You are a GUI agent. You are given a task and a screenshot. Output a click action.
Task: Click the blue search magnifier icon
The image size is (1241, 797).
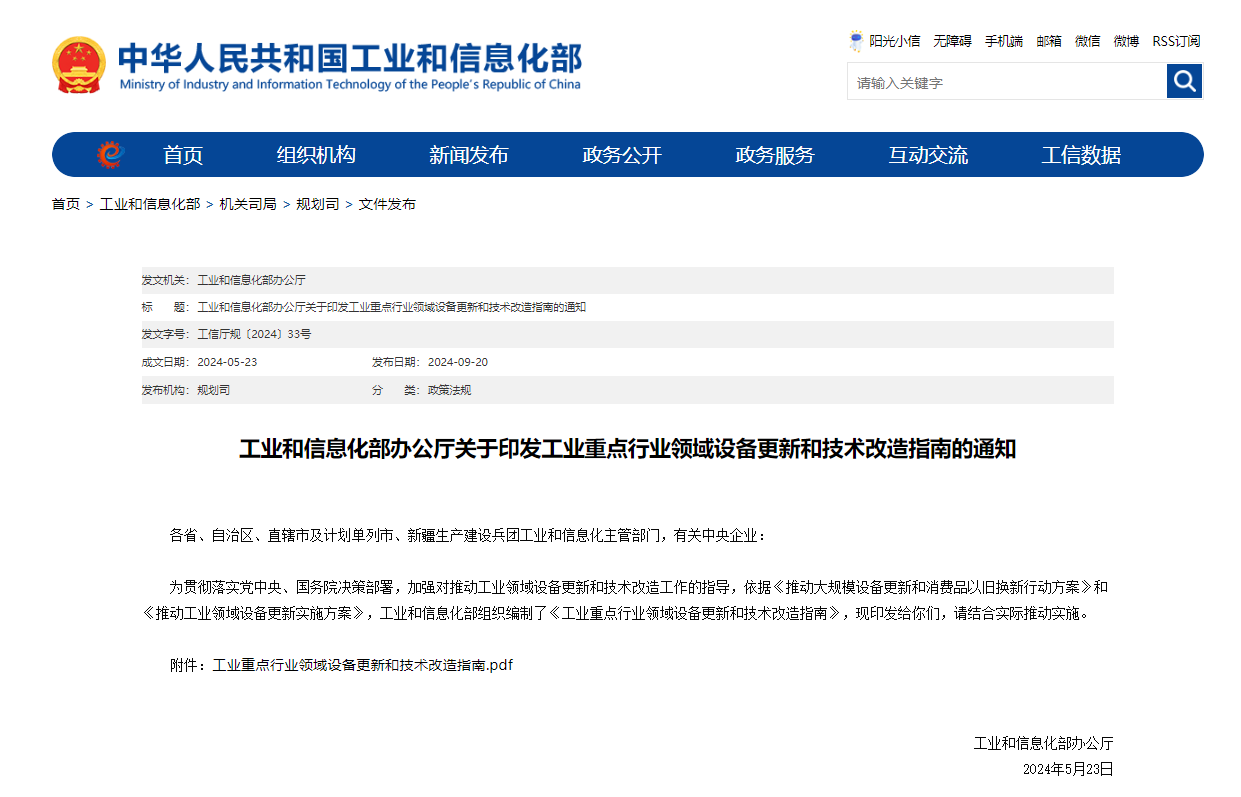[1184, 81]
